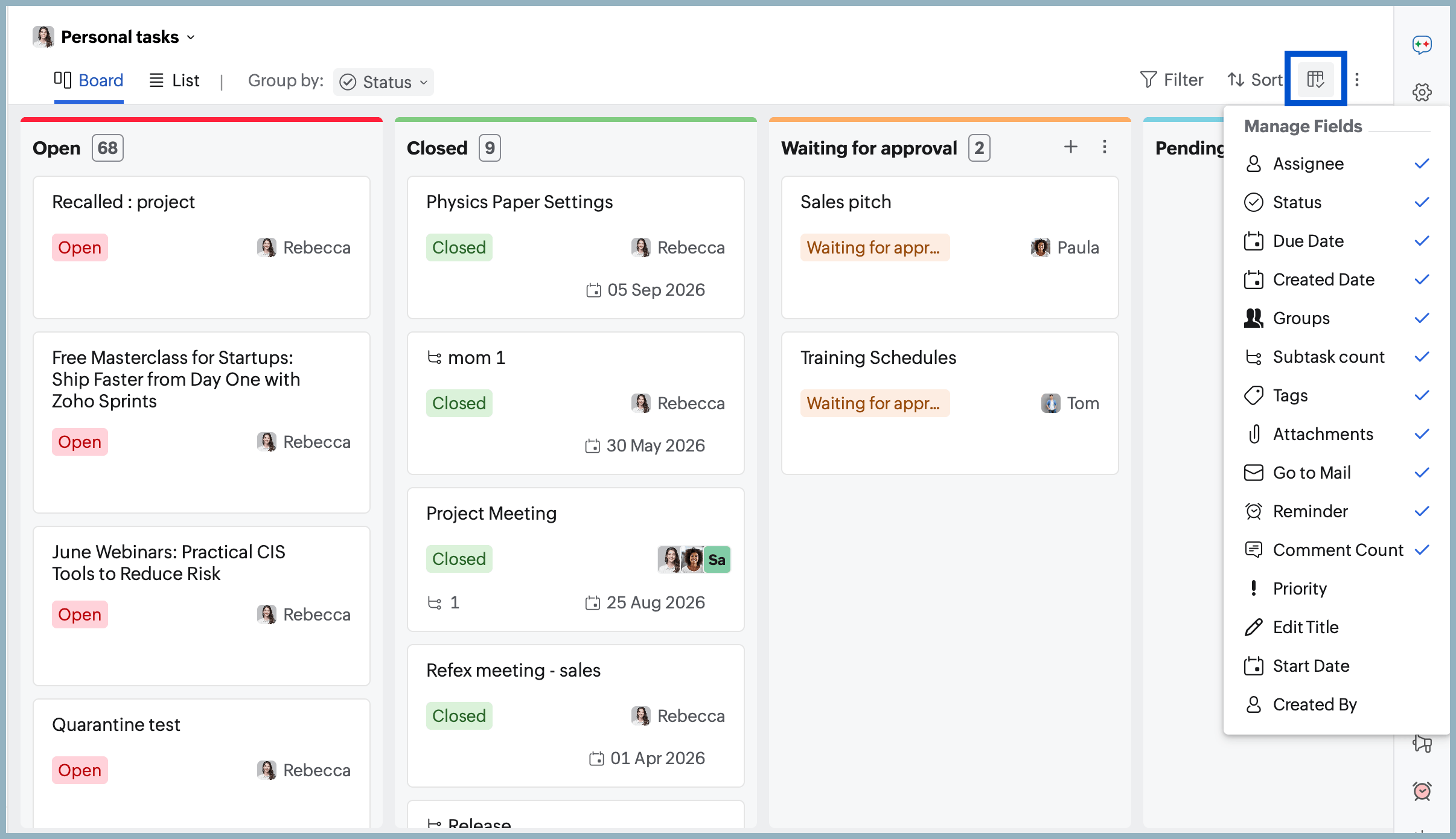This screenshot has height=839, width=1456.
Task: Change Closed status on mom 1 card
Action: coord(459,403)
